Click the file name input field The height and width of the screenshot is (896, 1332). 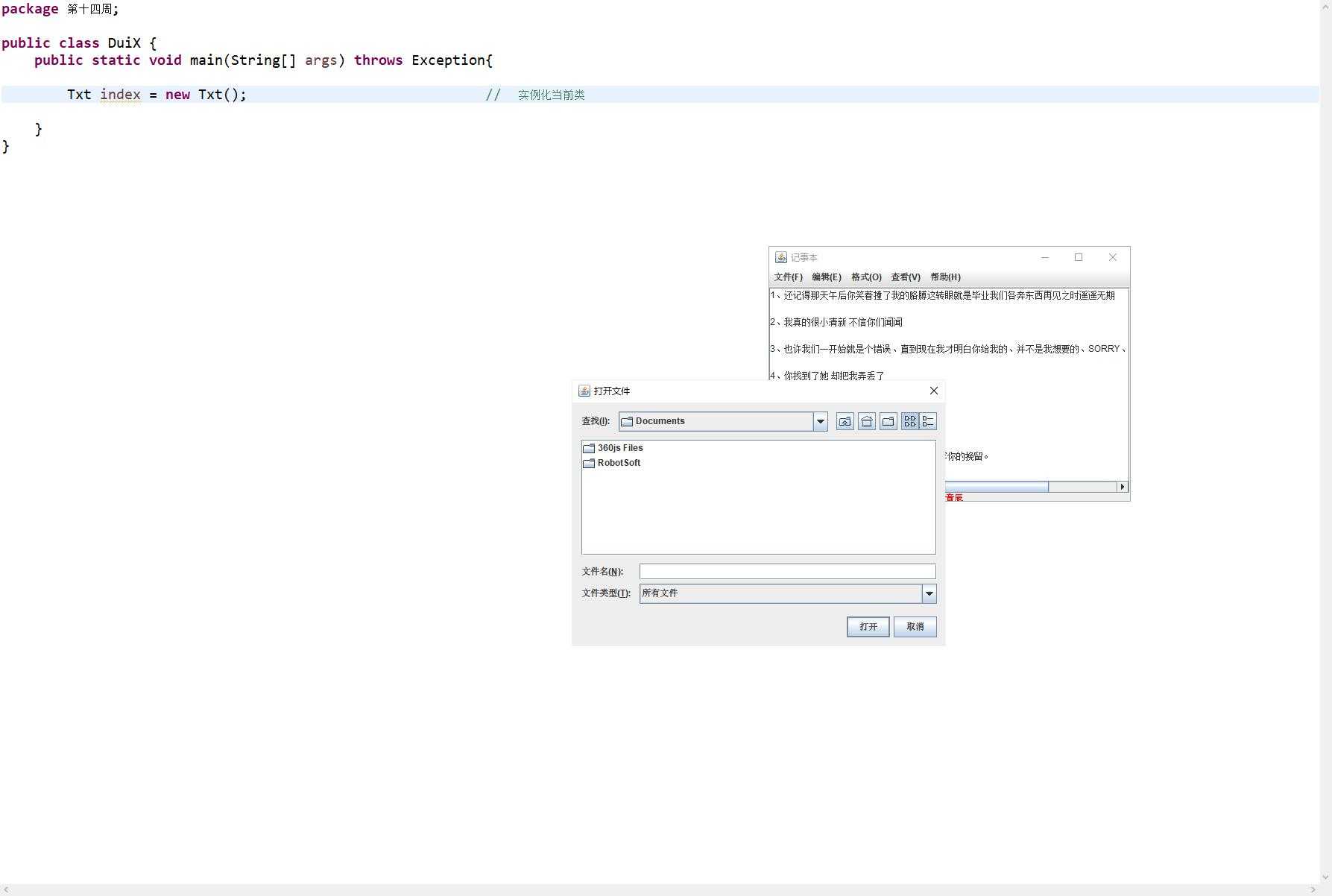[x=787, y=572]
